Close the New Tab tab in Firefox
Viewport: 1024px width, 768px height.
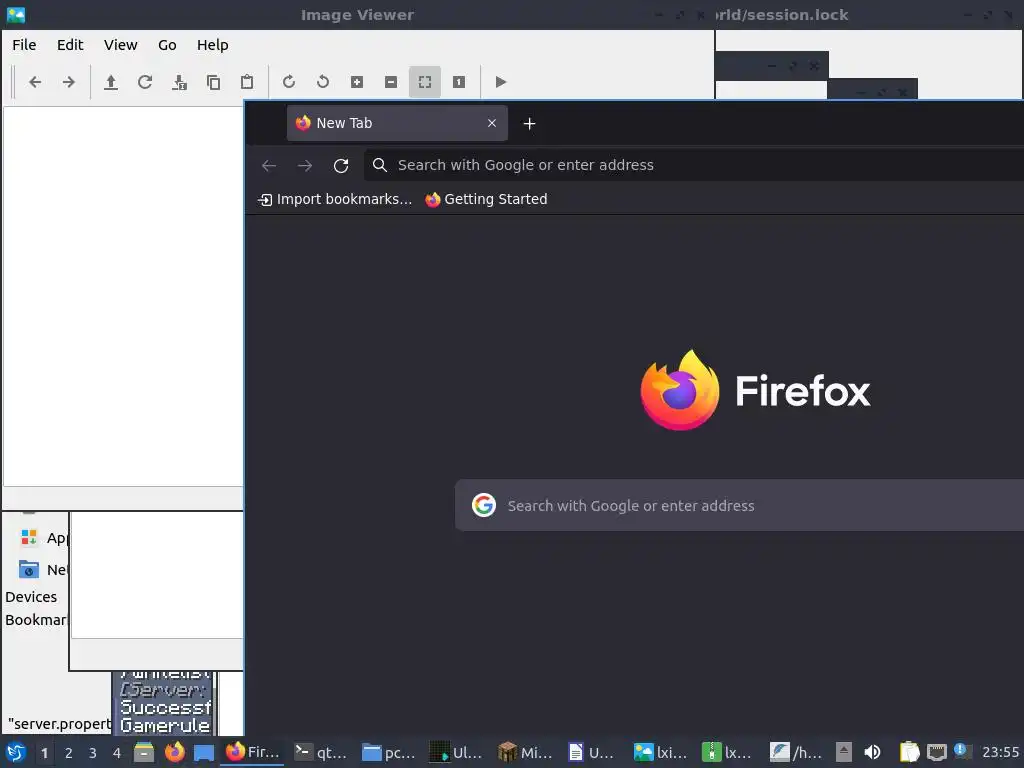pyautogui.click(x=492, y=123)
